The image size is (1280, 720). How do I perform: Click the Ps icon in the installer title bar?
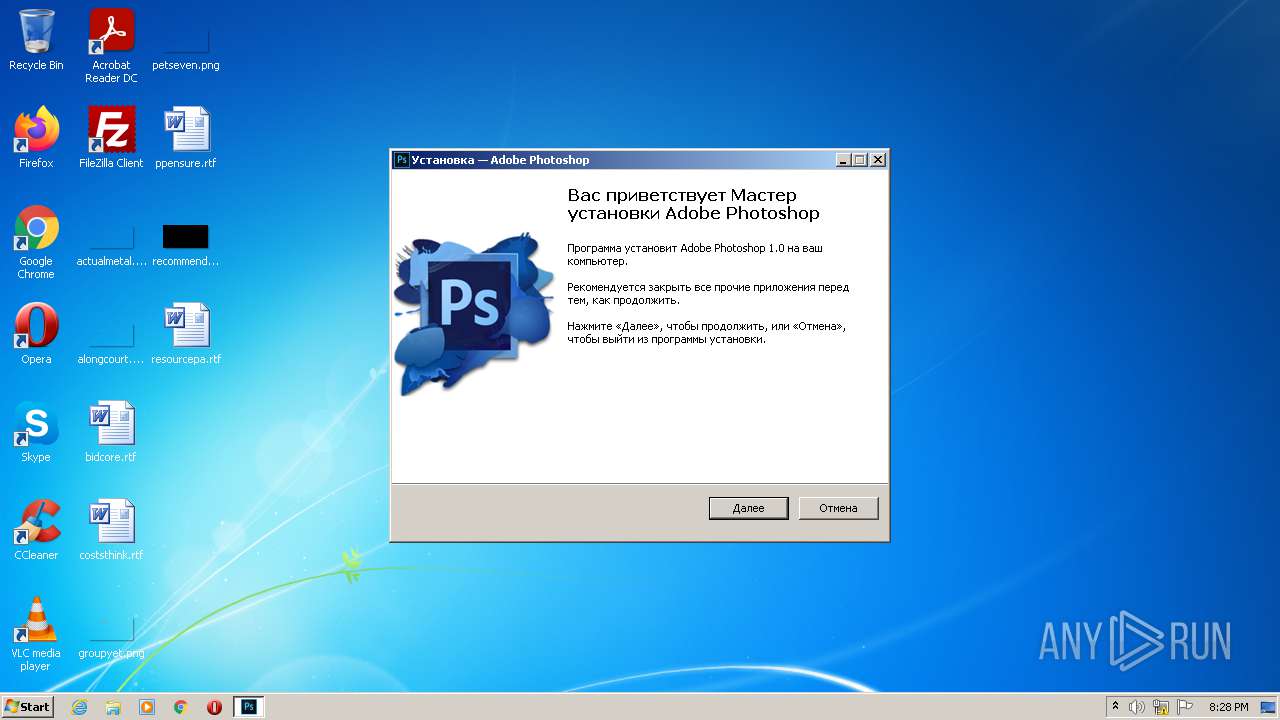click(401, 160)
